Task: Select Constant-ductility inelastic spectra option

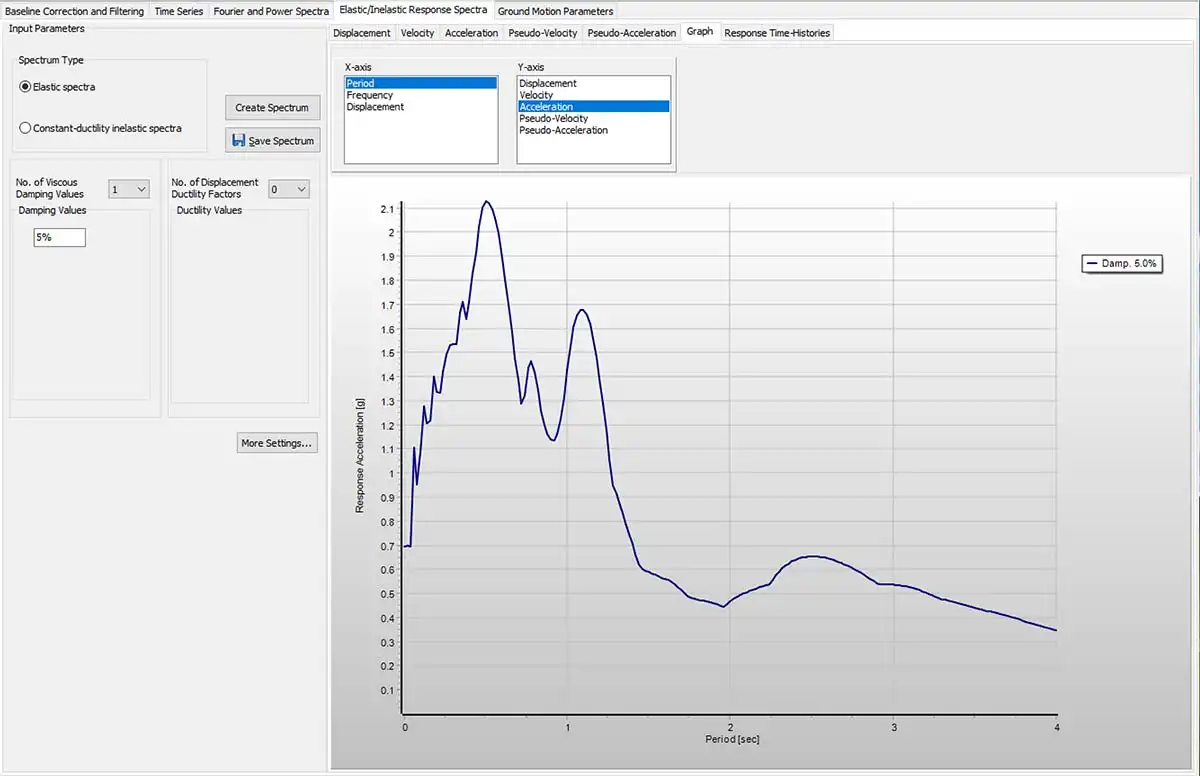Action: point(26,128)
